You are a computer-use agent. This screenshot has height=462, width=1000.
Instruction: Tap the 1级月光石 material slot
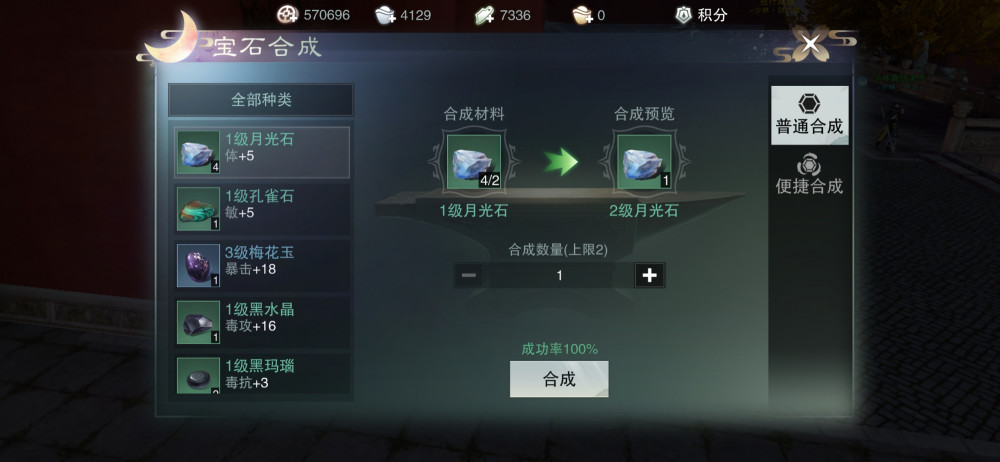point(474,162)
